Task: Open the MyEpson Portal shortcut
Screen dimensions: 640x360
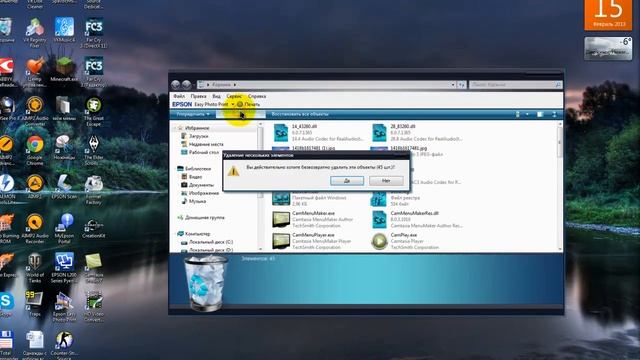Action: point(64,229)
